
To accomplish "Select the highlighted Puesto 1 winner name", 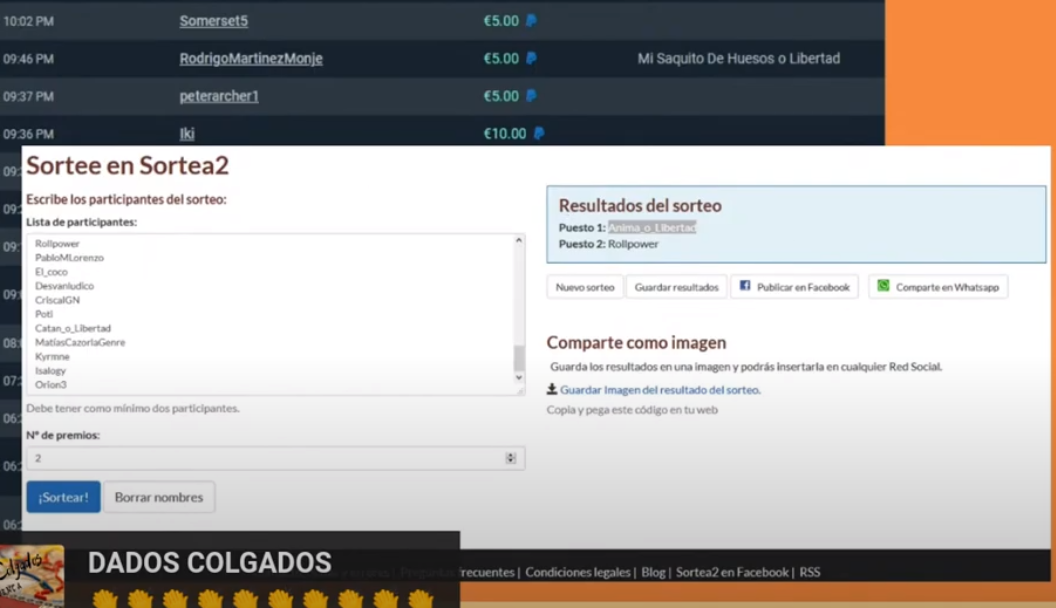I will (x=652, y=228).
